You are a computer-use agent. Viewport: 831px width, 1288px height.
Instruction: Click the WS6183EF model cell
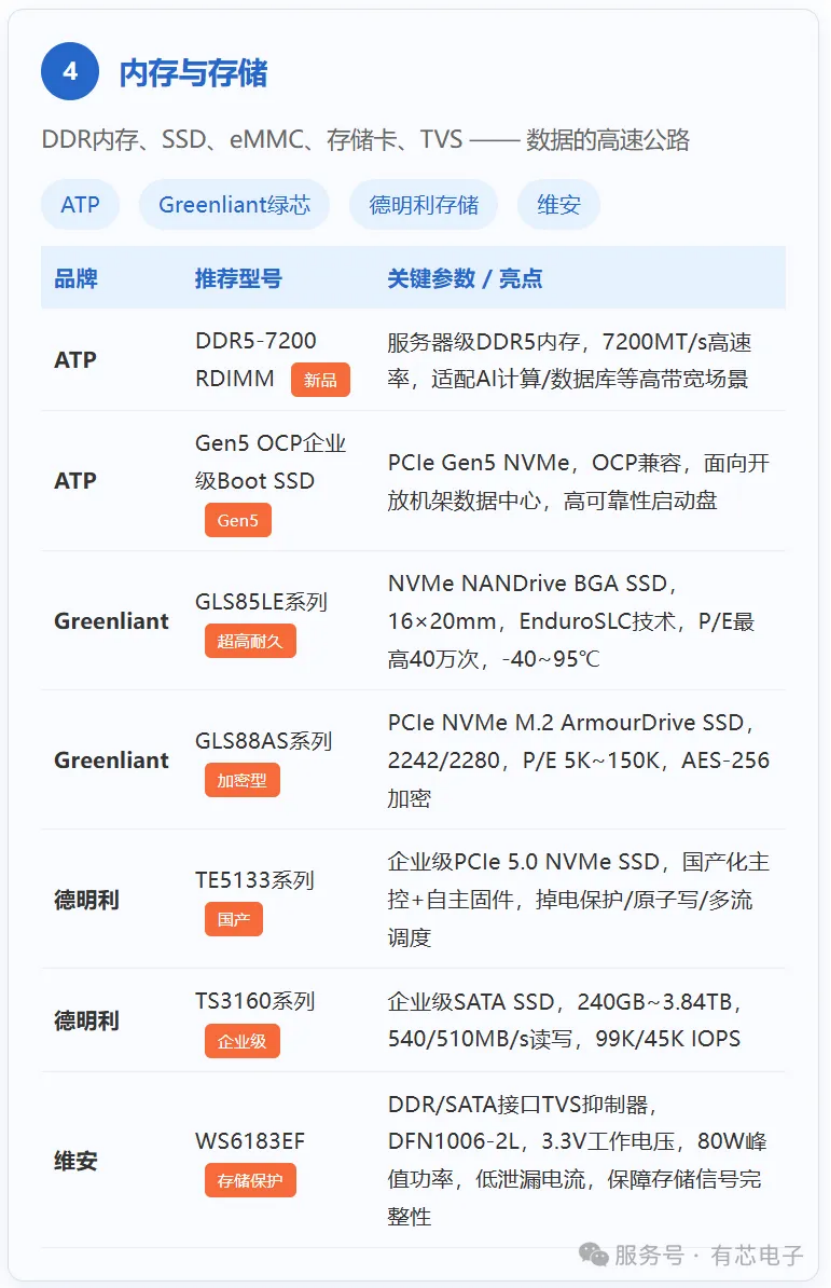[250, 1141]
